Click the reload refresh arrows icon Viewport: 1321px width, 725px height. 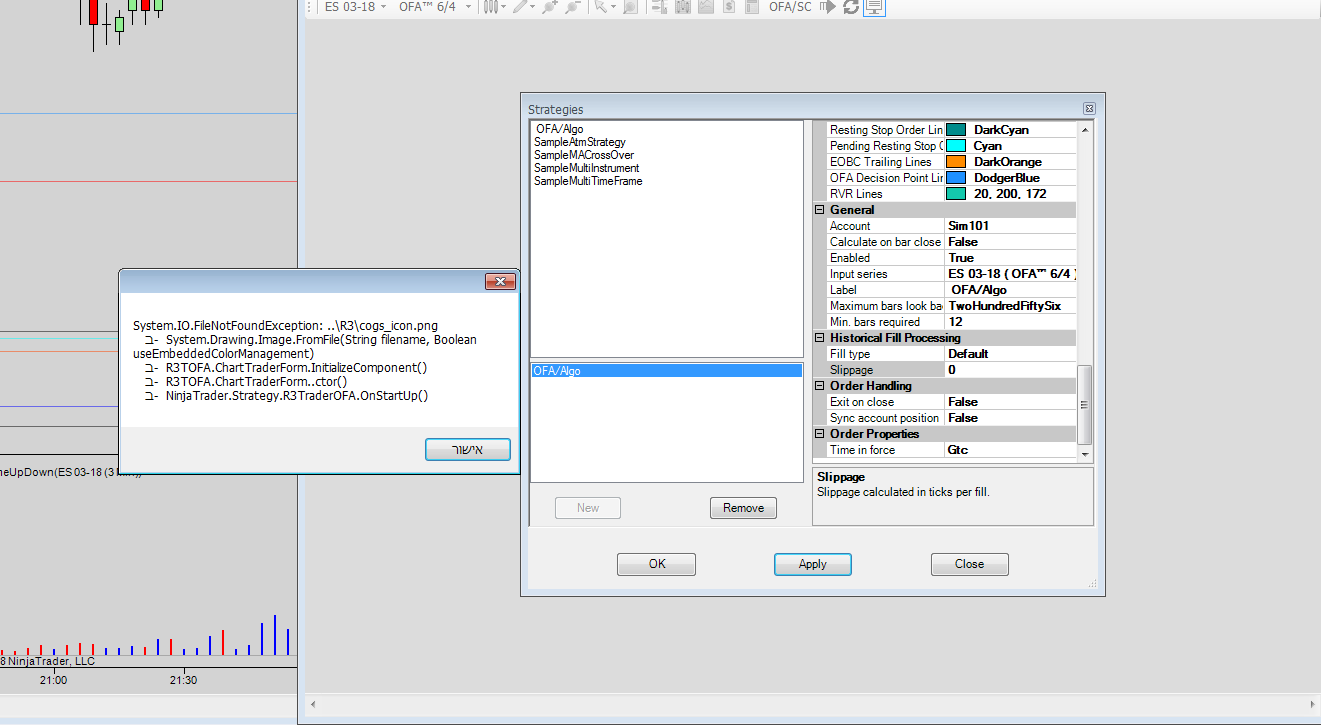(851, 7)
